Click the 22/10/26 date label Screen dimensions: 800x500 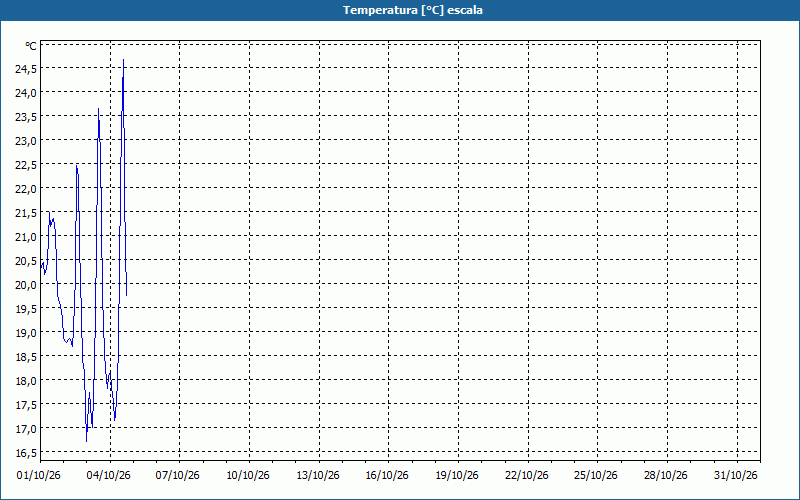[x=527, y=476]
